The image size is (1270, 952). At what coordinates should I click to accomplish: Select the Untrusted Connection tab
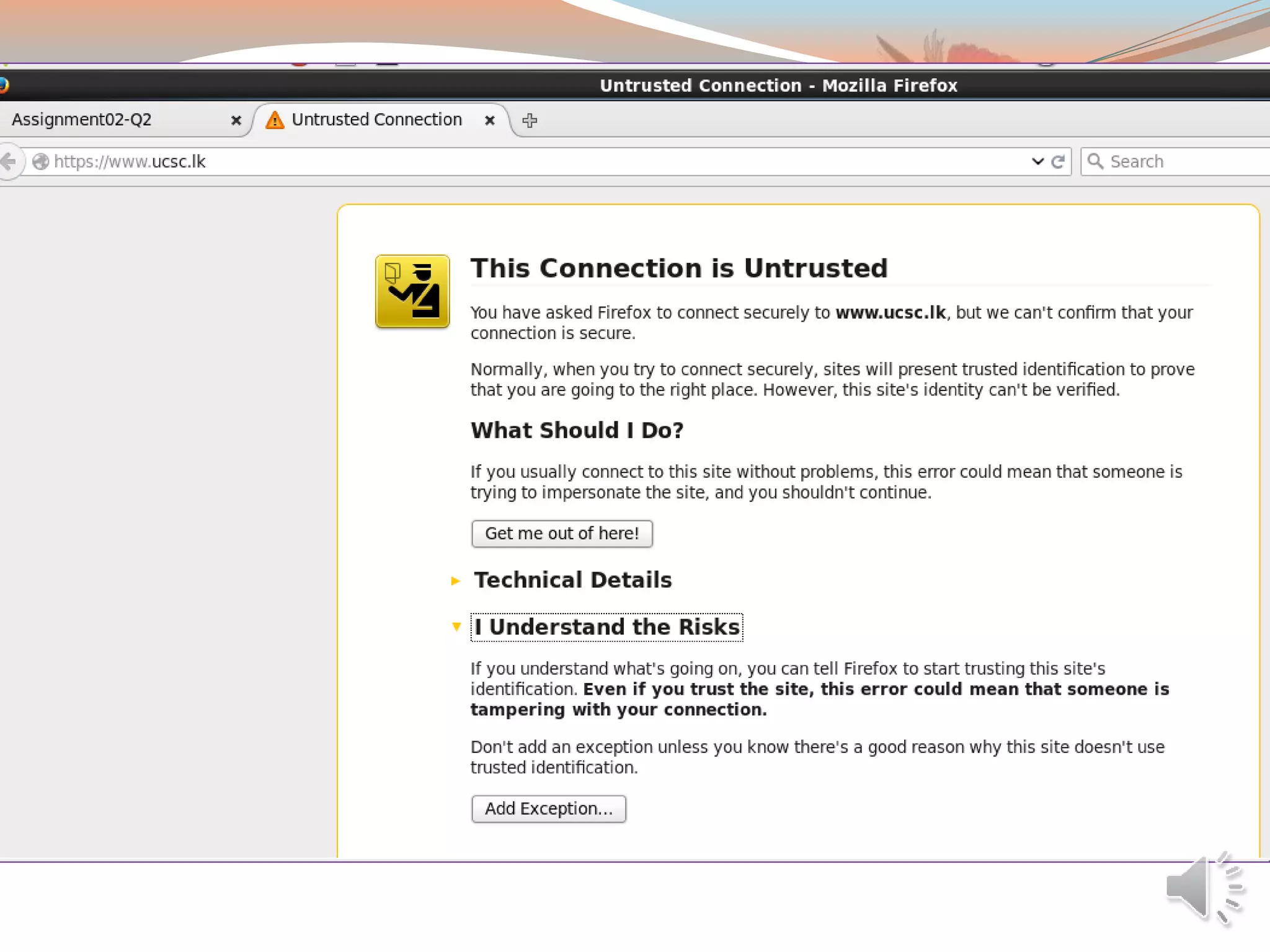tap(376, 120)
